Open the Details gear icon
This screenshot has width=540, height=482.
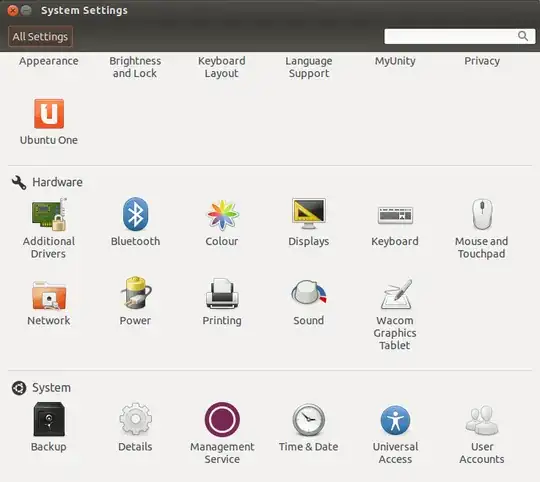tap(135, 419)
